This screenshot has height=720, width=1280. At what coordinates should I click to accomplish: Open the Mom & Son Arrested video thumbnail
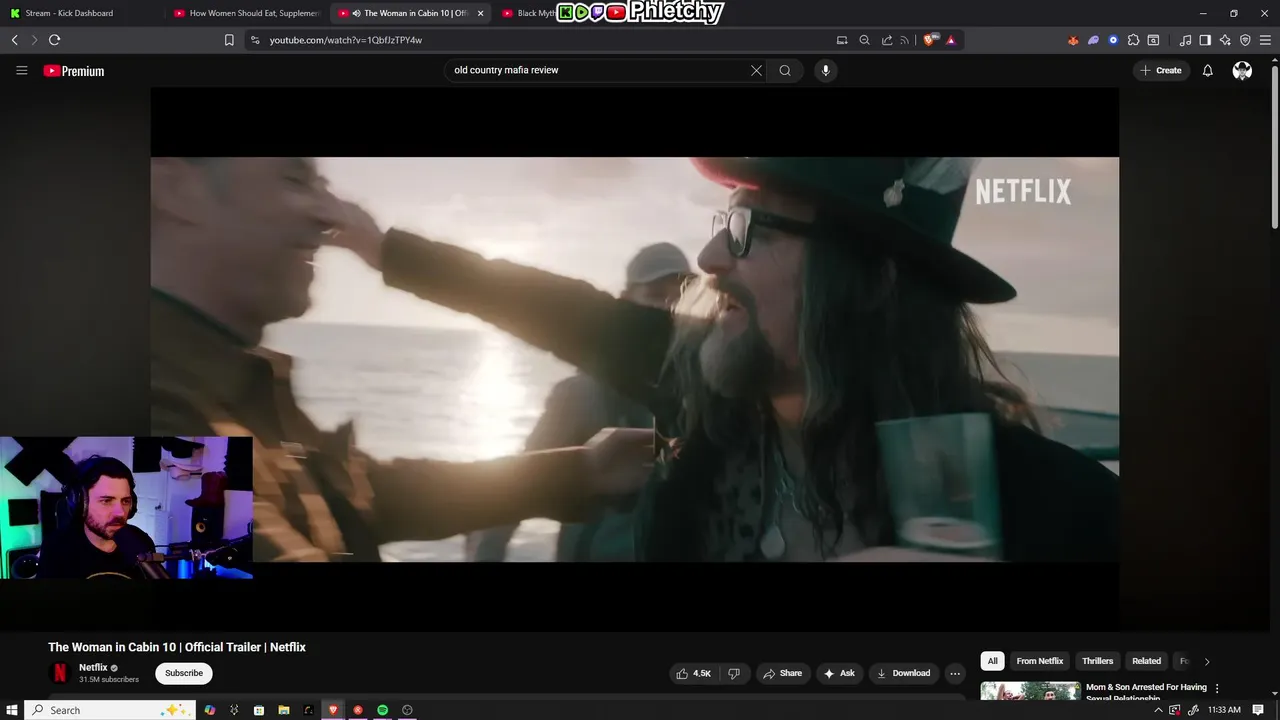(1030, 691)
